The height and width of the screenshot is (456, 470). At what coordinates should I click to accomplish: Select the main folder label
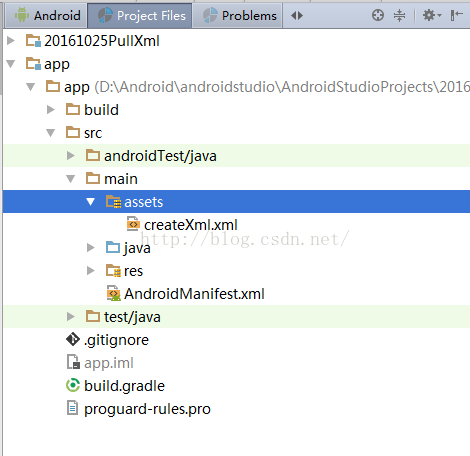pyautogui.click(x=121, y=179)
